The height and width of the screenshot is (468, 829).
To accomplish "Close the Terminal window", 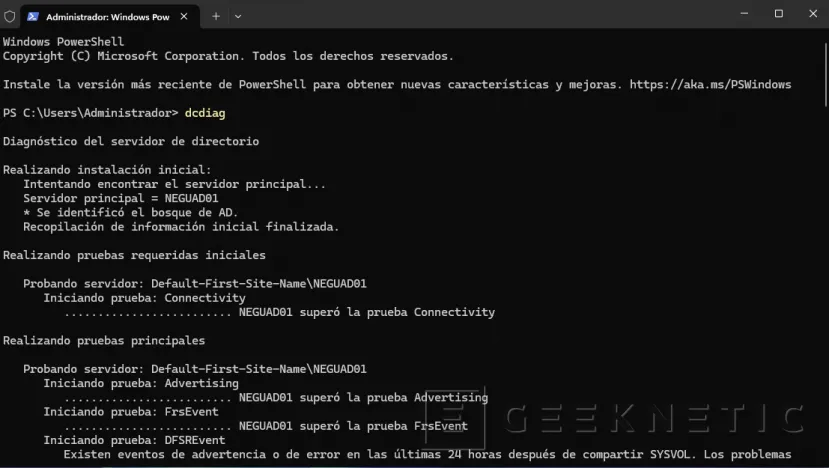I will point(813,14).
